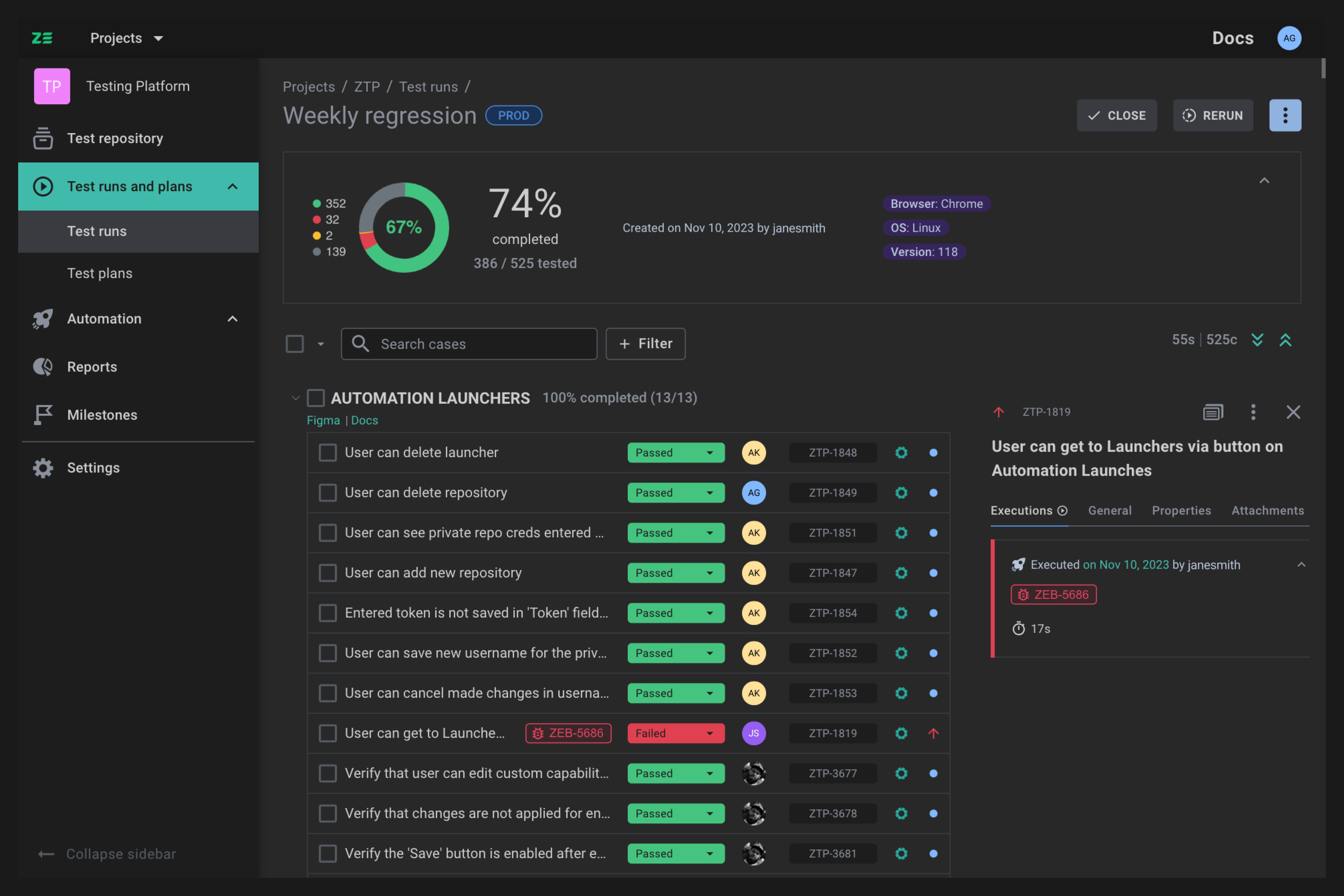
Task: Switch to the Properties tab
Action: tap(1181, 510)
